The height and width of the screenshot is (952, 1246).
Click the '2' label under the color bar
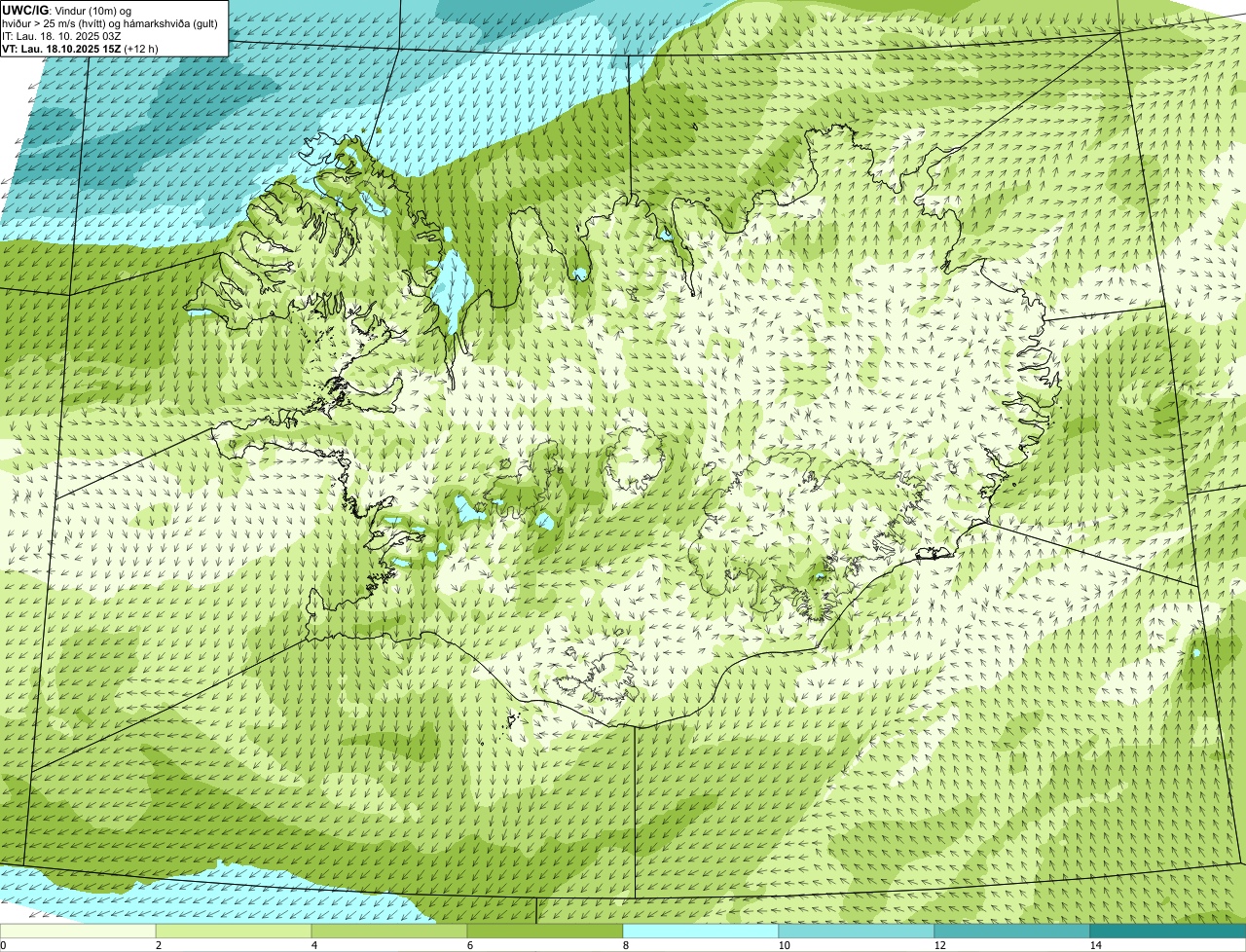[x=158, y=945]
